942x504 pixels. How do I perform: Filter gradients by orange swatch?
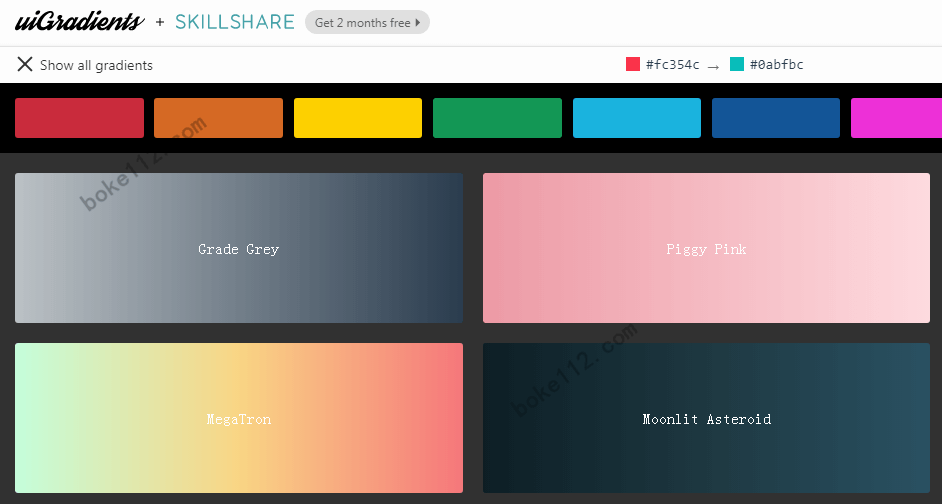pos(219,118)
